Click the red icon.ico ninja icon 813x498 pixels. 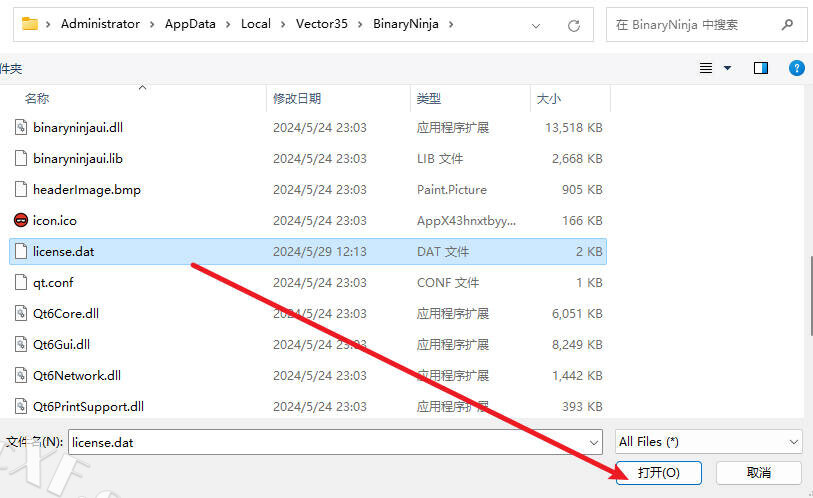21,220
